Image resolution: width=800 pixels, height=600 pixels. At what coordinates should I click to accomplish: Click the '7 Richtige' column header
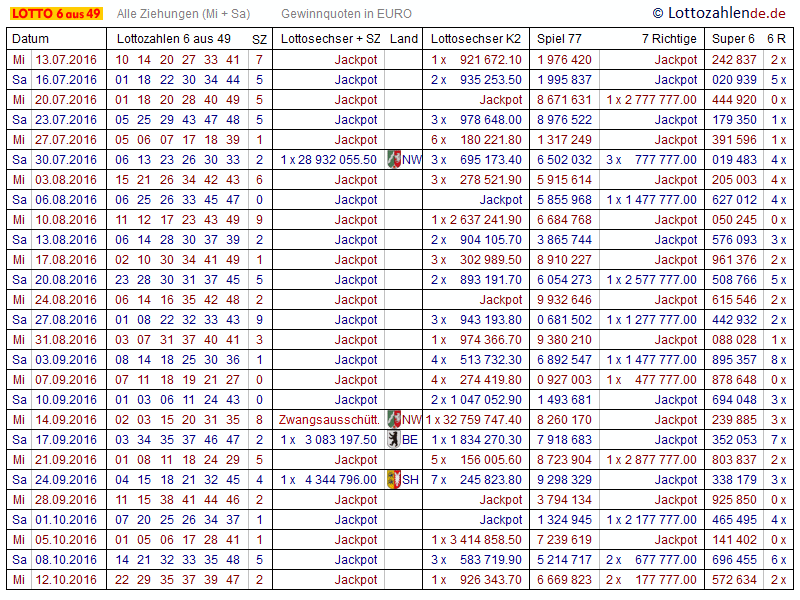669,39
